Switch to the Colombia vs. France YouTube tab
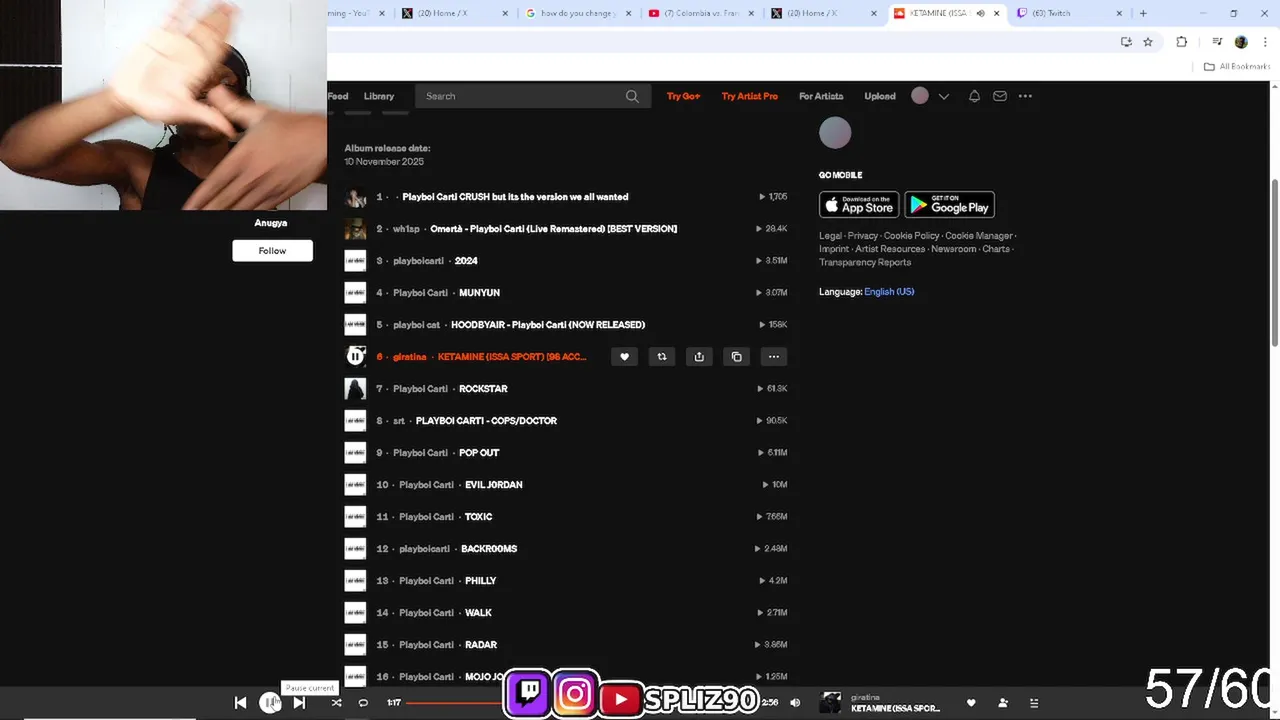1280x720 pixels. 700,13
